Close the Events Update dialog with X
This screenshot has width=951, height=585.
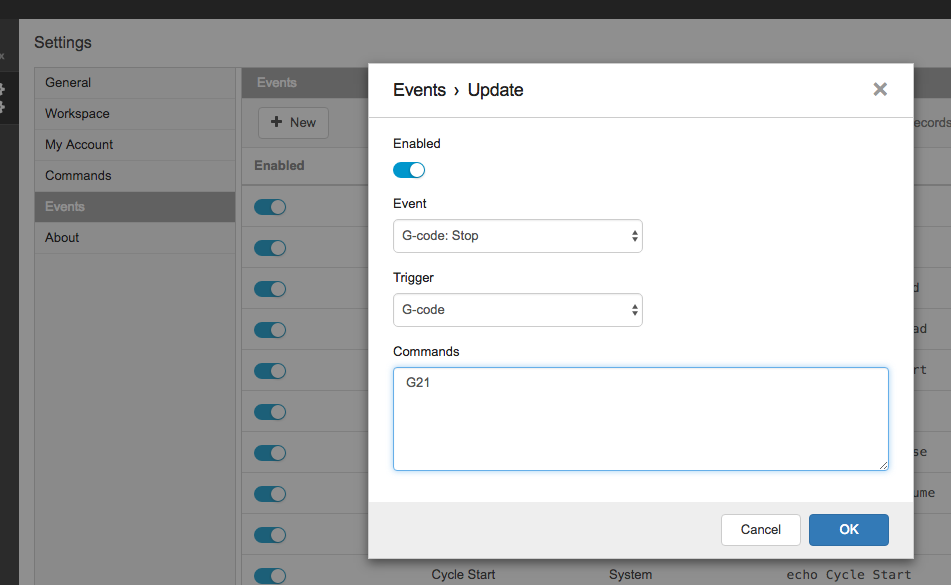coord(880,90)
